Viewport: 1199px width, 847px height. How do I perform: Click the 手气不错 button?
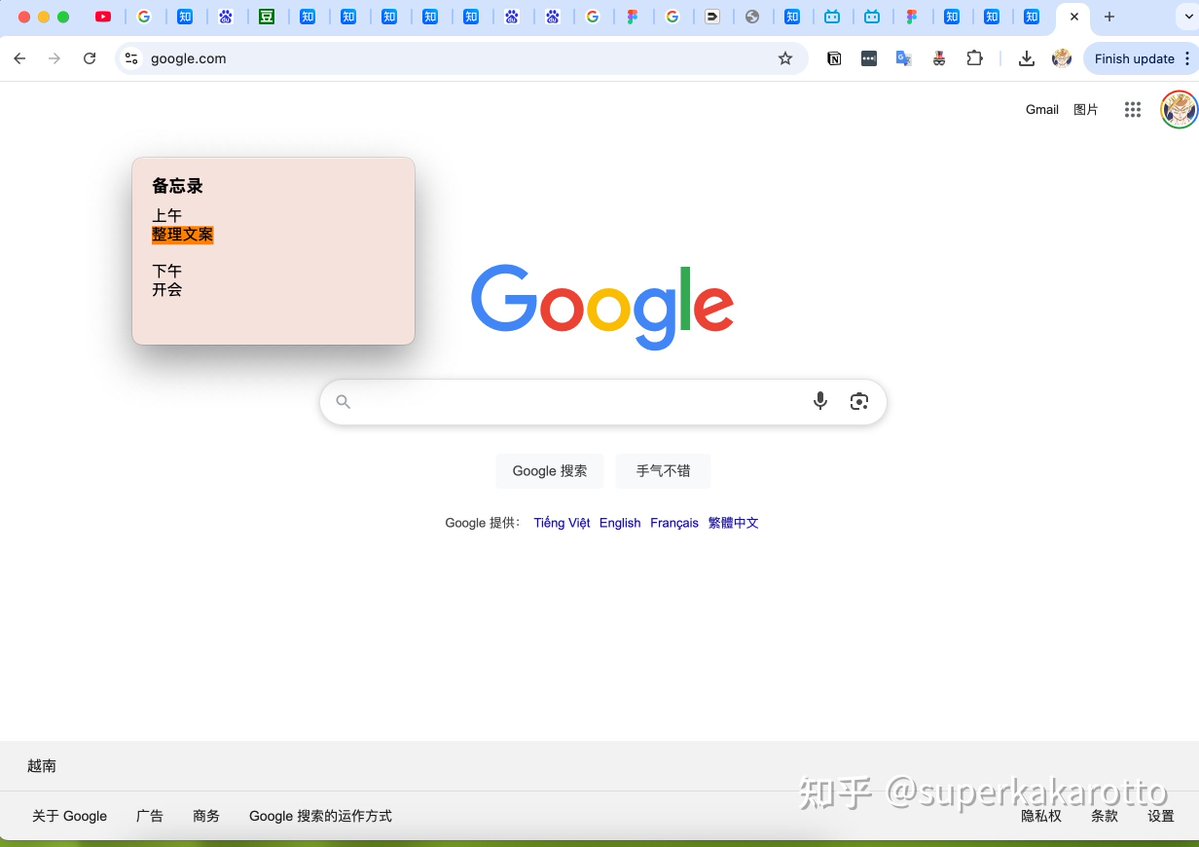click(663, 471)
